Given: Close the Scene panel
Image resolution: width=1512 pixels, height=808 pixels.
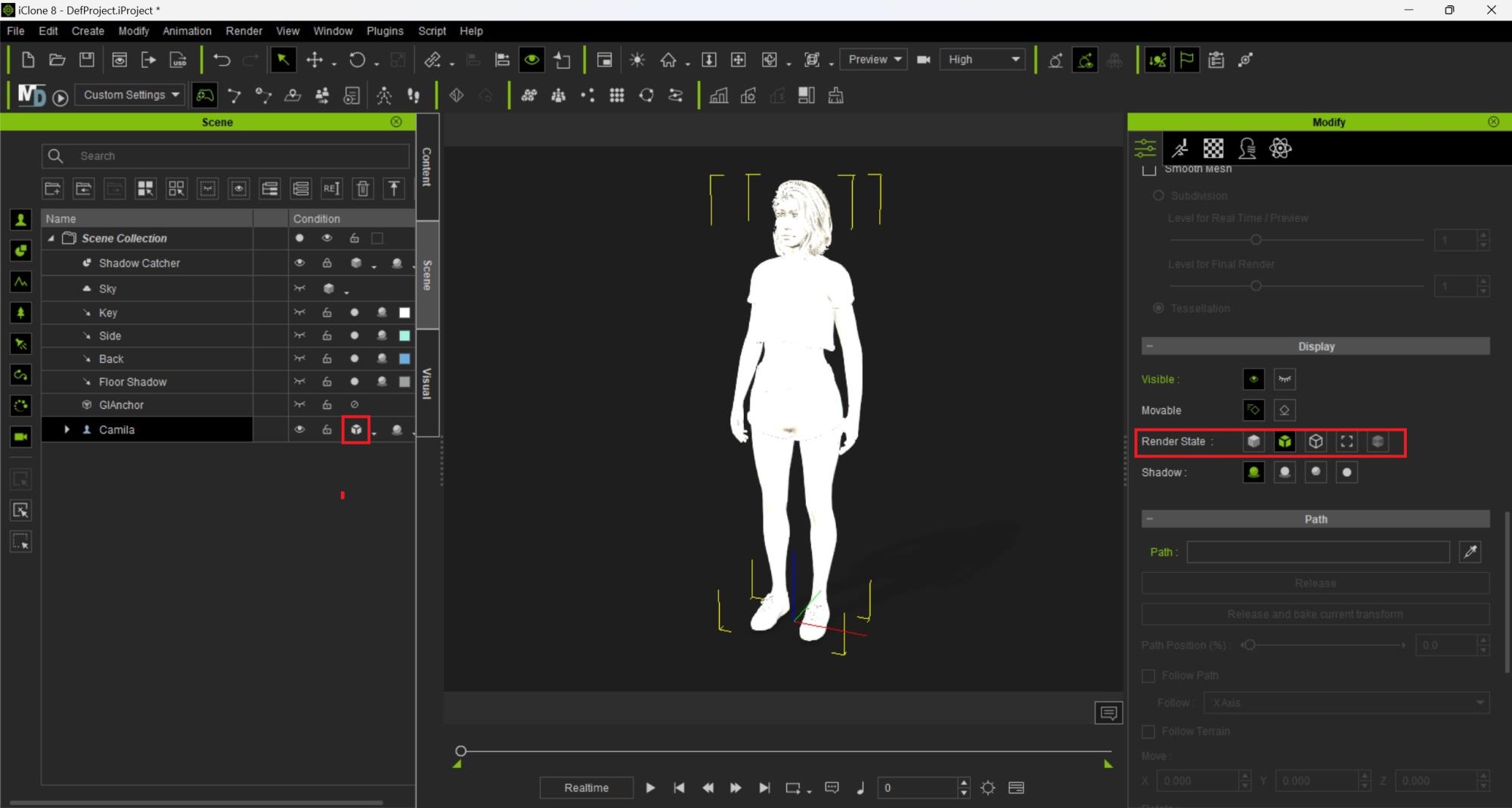Looking at the screenshot, I should [396, 122].
